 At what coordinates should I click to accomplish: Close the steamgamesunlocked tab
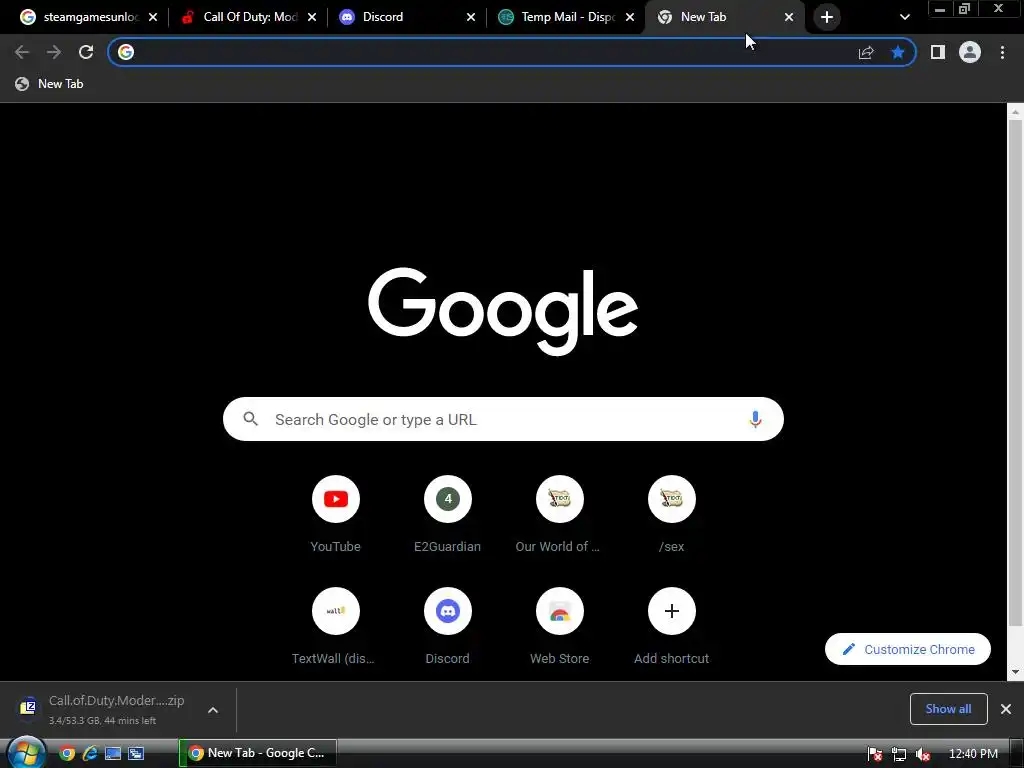(153, 17)
